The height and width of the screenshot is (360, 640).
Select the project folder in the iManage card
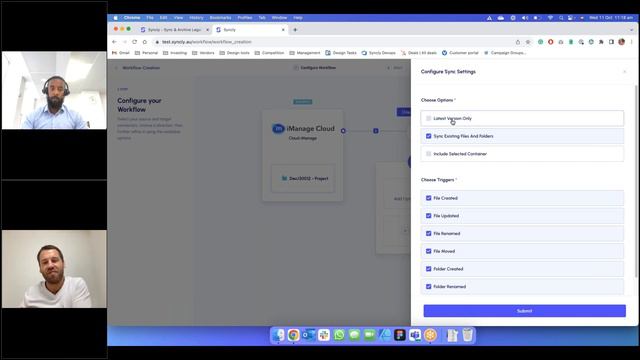(303, 178)
